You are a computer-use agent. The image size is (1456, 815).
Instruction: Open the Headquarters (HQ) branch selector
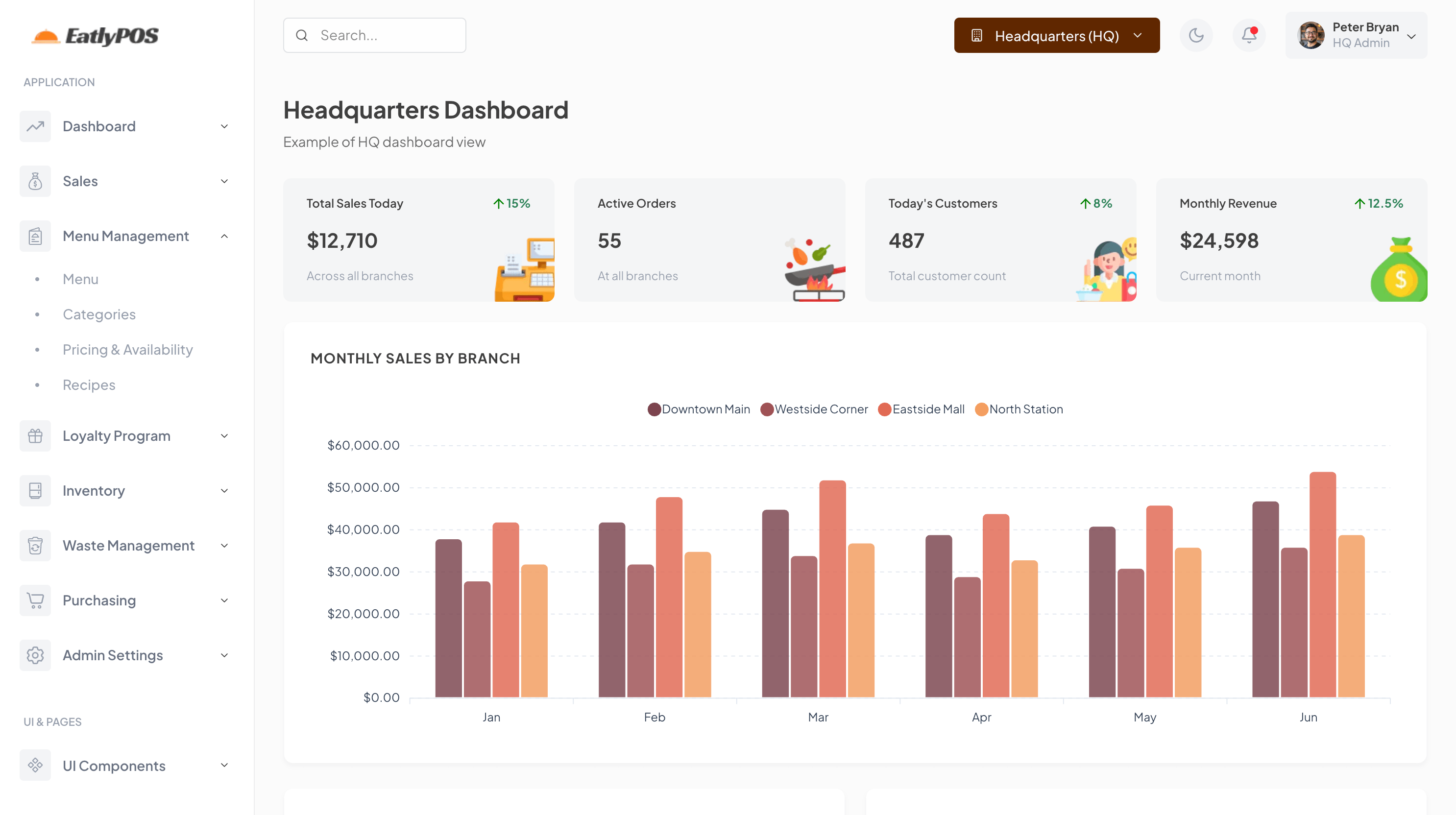point(1056,35)
